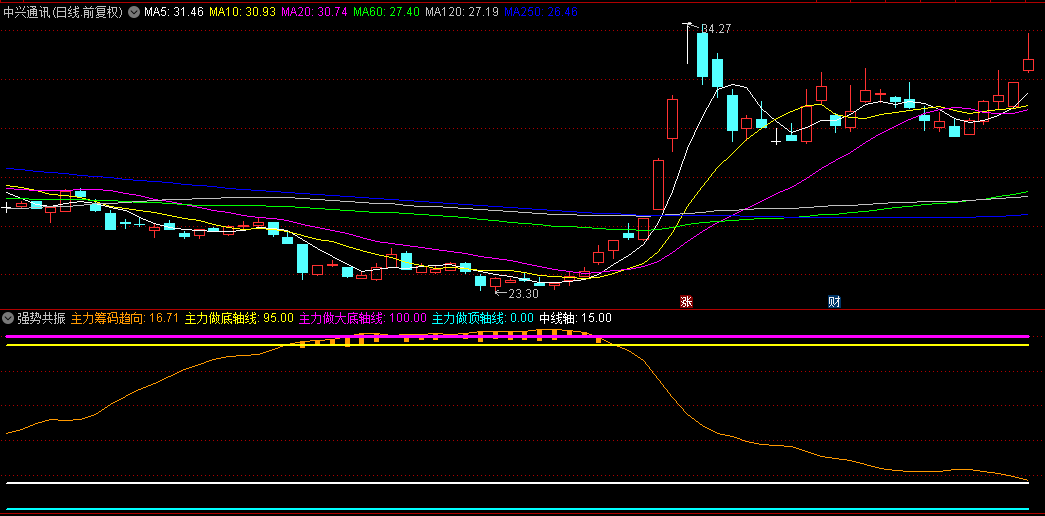Click the 主力做顶轴线: 0.00 label
Screen dimensions: 1045x516
tap(483, 318)
